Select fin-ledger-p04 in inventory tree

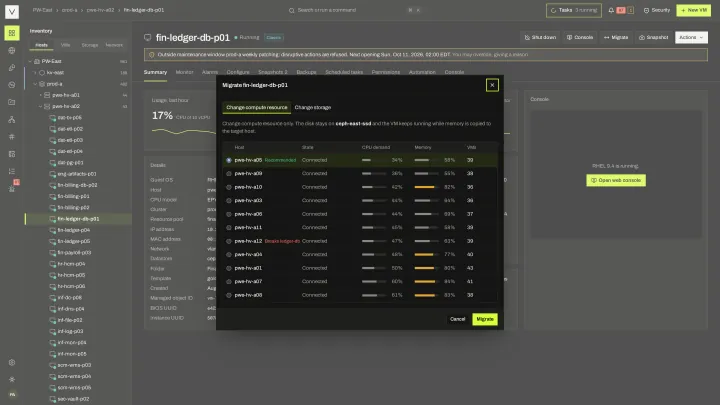(73, 230)
